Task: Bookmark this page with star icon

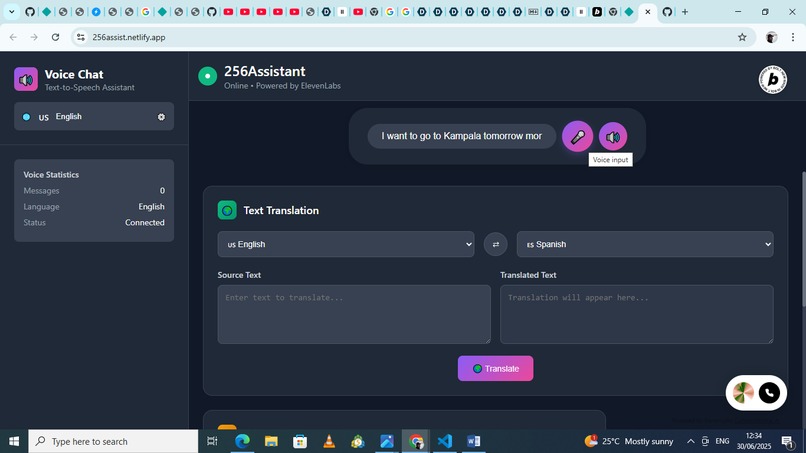Action: tap(742, 37)
